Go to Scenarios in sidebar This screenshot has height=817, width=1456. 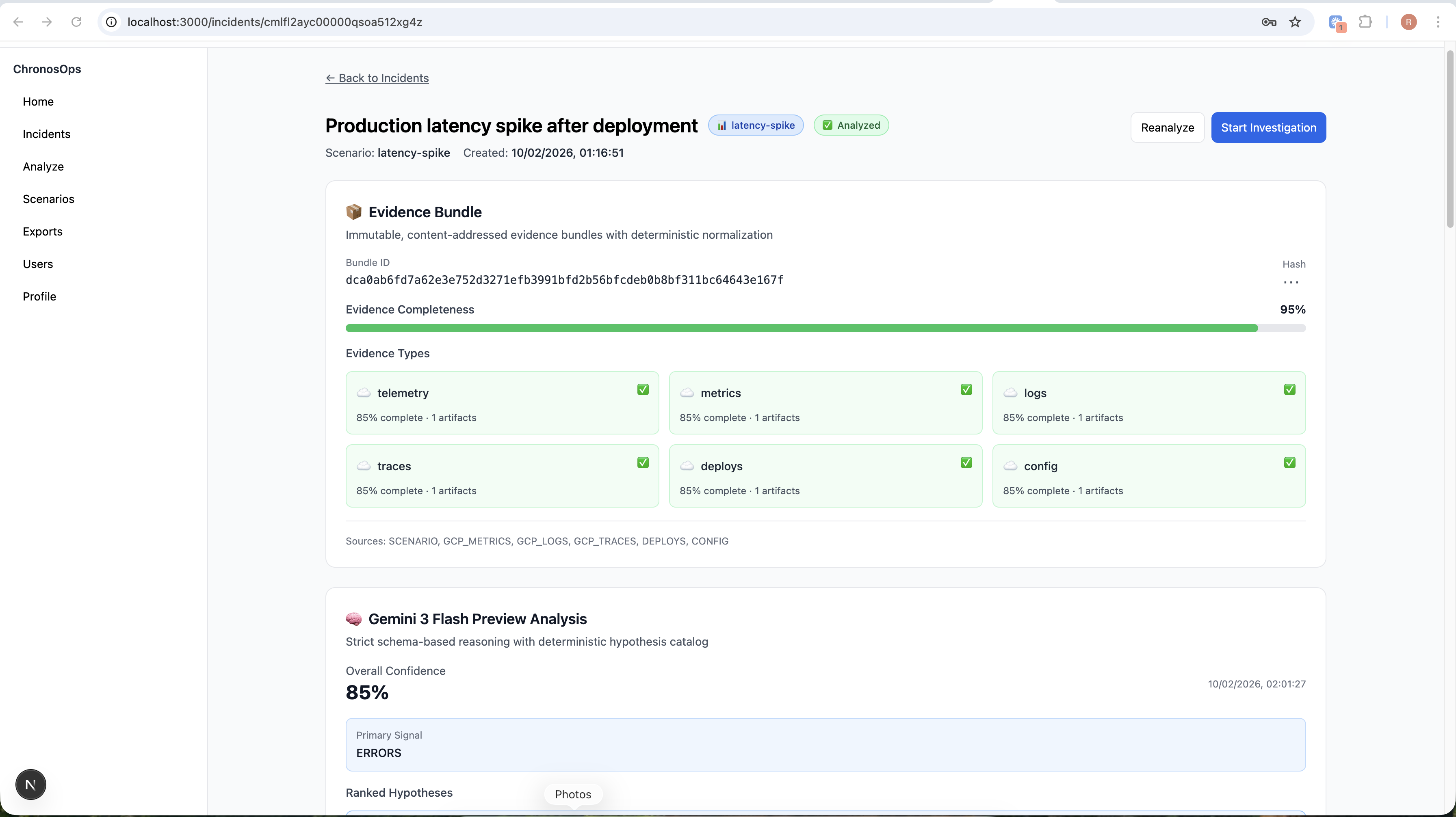(x=48, y=199)
